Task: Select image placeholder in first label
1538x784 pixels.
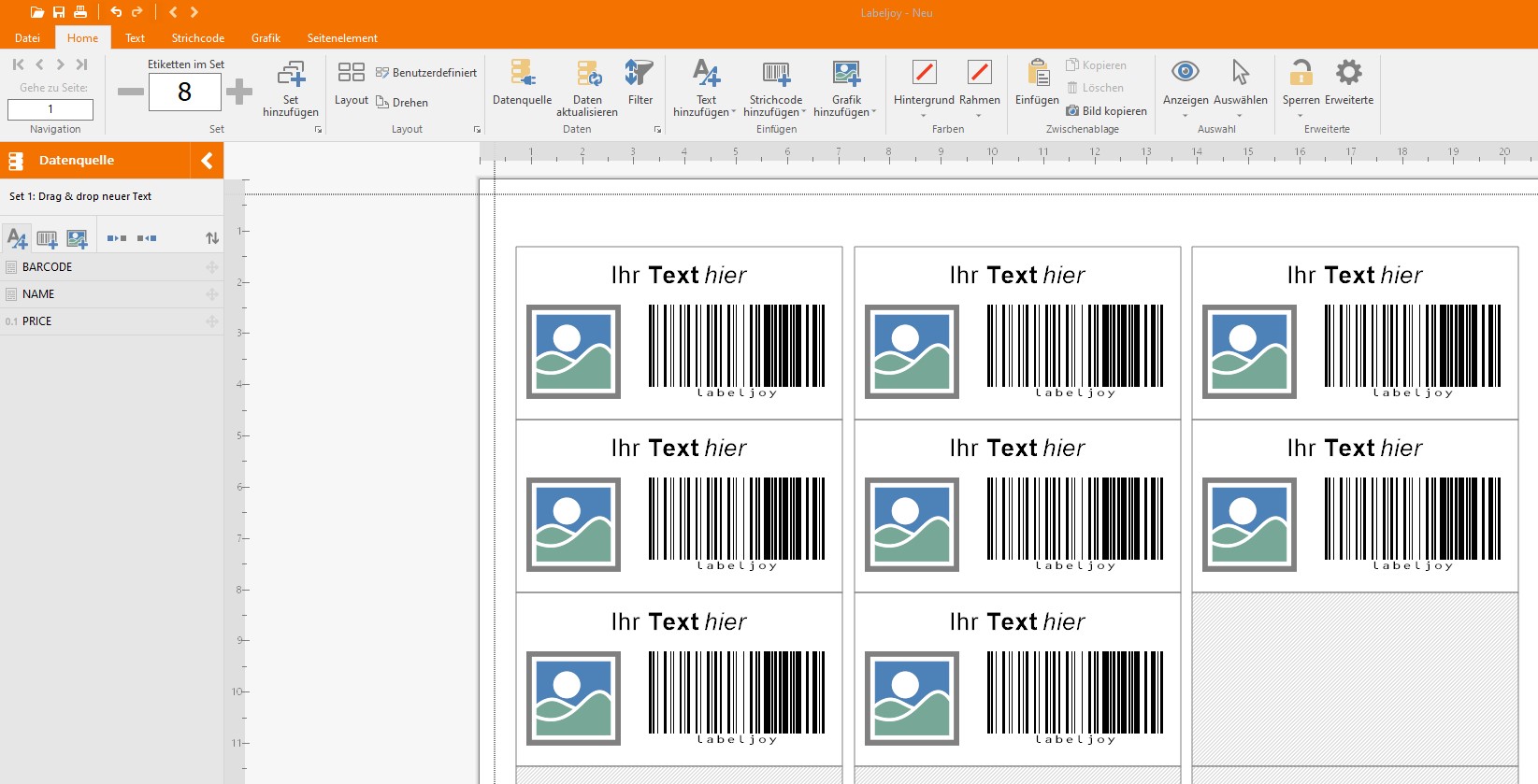Action: click(x=573, y=351)
